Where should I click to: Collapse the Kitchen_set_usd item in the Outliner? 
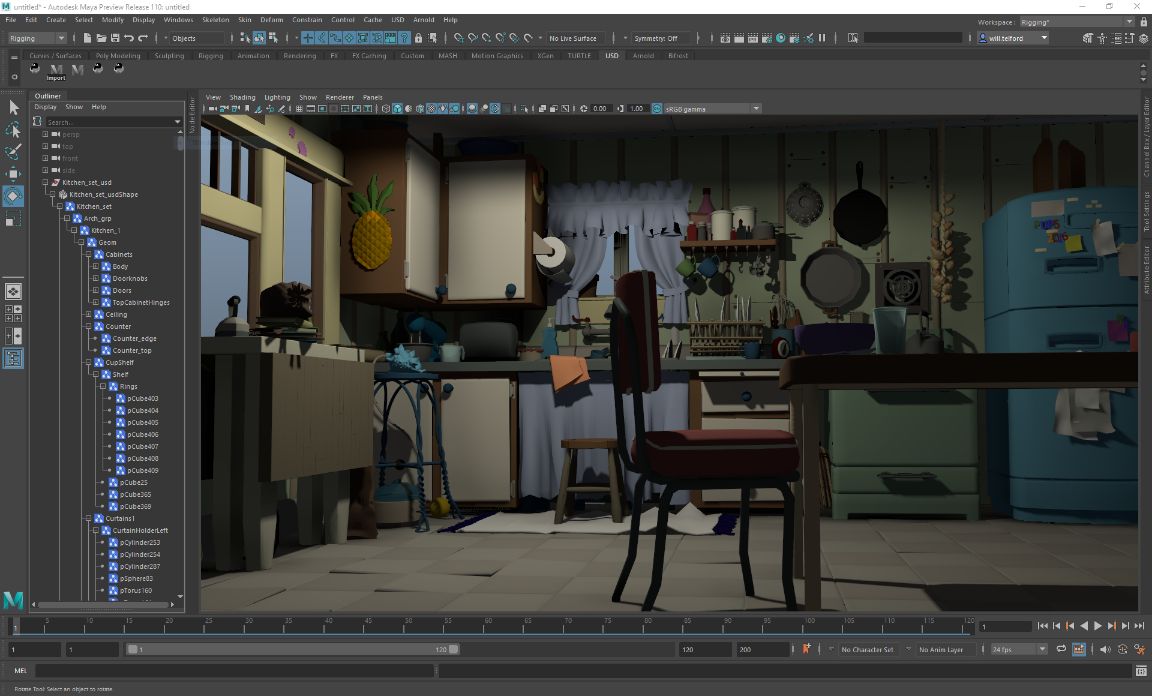click(47, 182)
